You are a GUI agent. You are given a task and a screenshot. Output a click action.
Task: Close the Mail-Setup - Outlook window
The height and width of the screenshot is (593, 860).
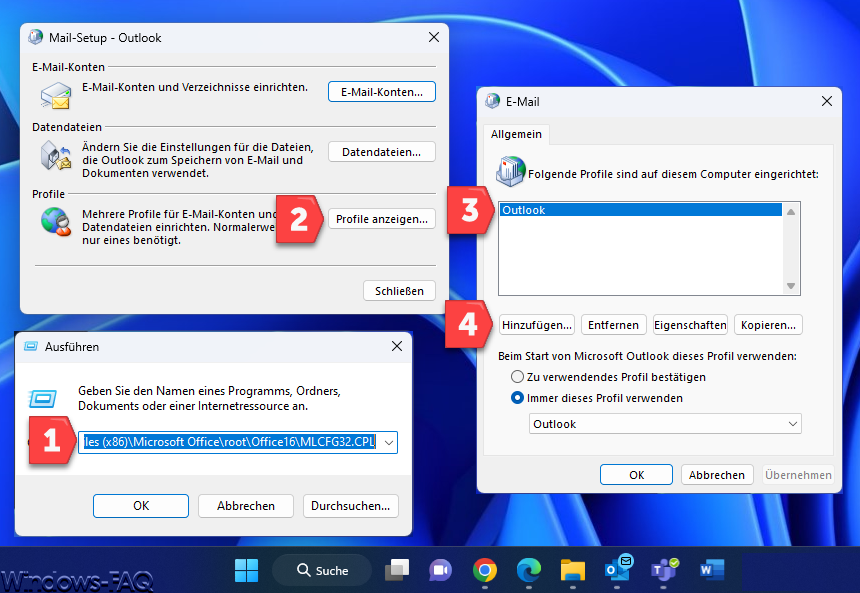pos(434,37)
